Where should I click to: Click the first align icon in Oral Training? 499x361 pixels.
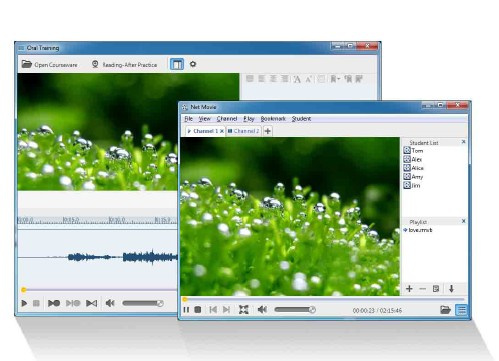point(250,79)
